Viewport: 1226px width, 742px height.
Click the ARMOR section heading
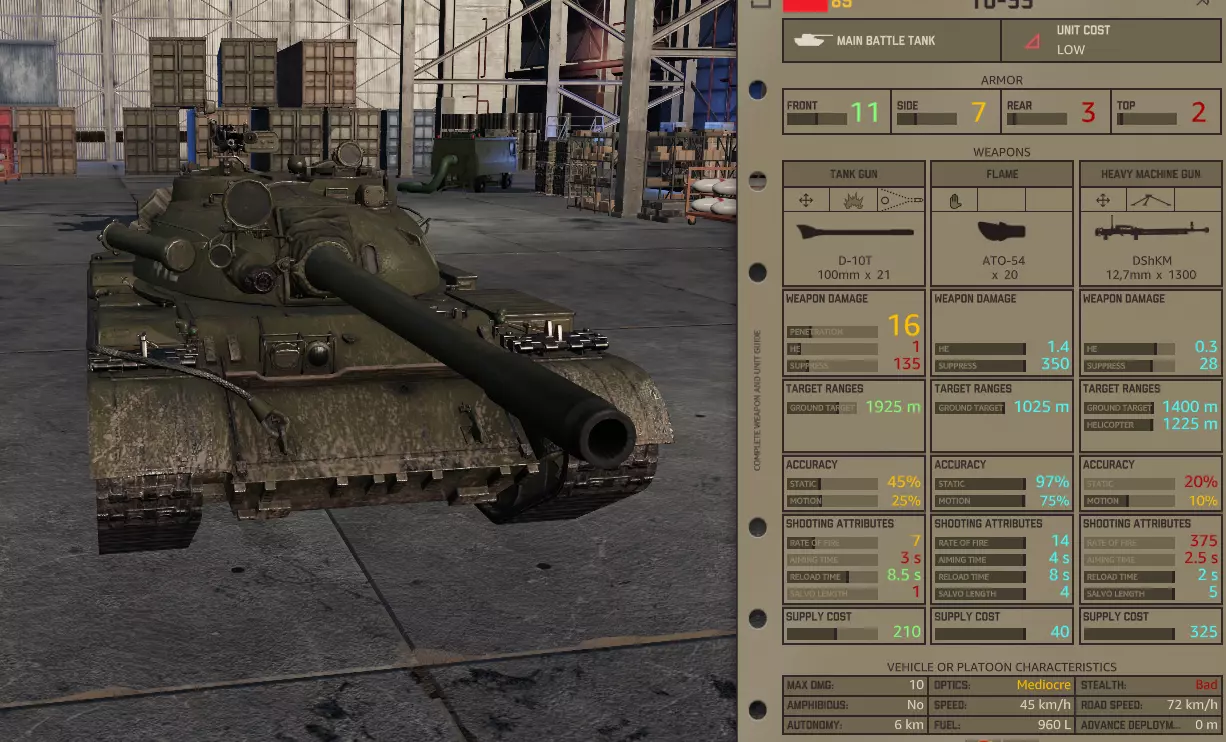(1001, 80)
